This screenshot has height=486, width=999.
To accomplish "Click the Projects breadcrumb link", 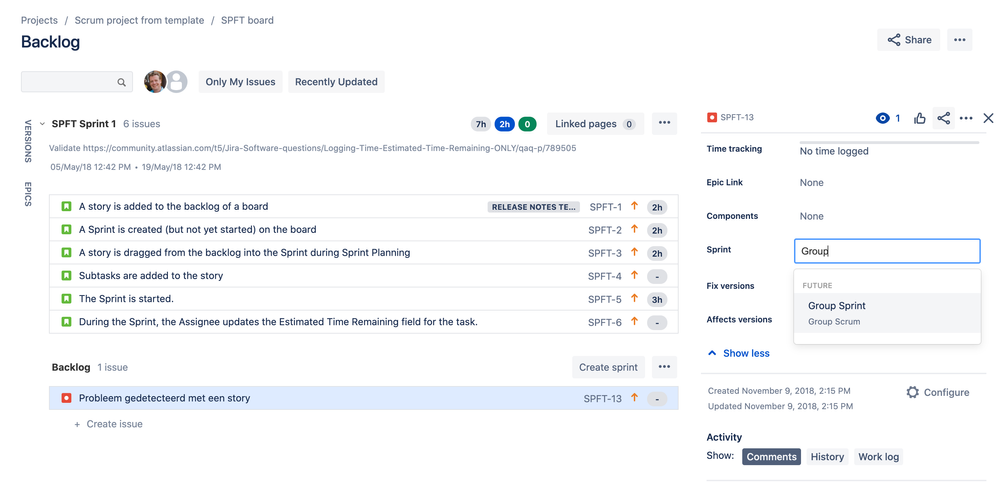I will click(x=40, y=20).
